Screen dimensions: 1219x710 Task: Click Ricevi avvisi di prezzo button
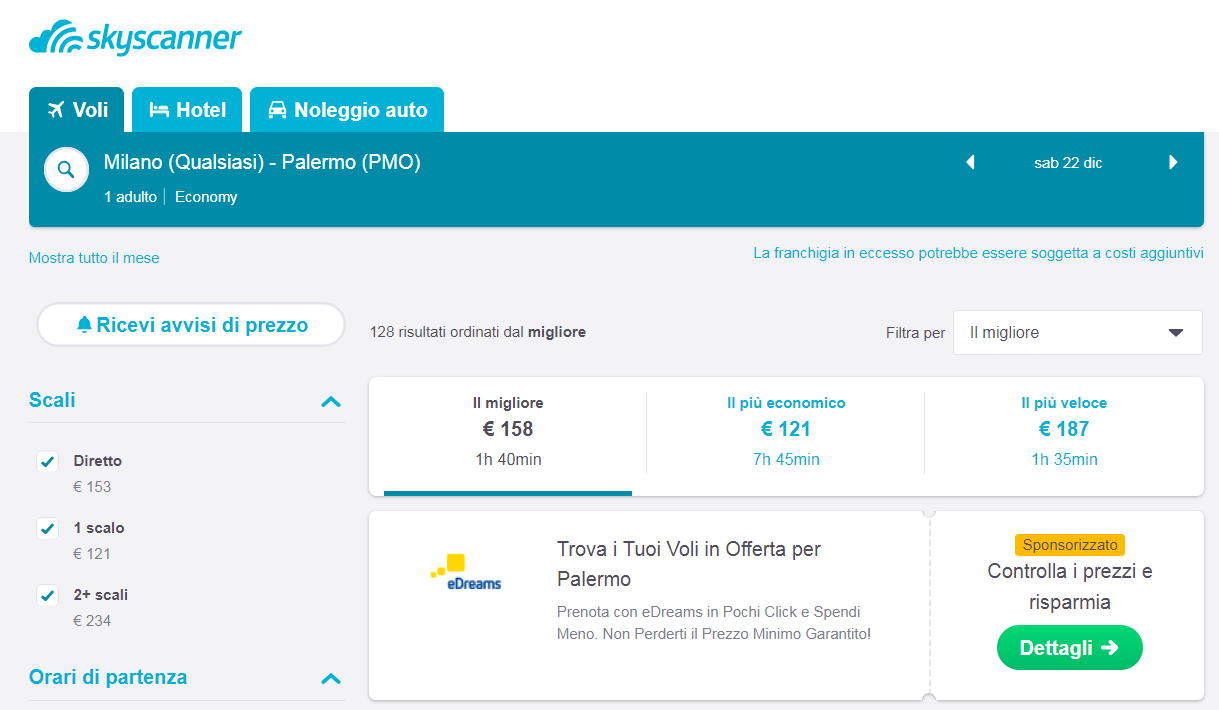[191, 325]
